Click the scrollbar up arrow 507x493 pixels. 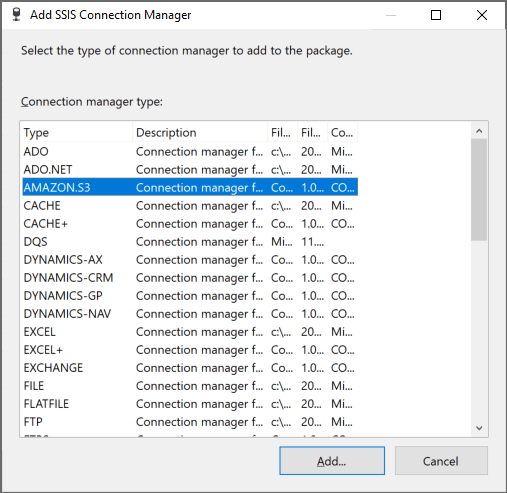(x=479, y=131)
